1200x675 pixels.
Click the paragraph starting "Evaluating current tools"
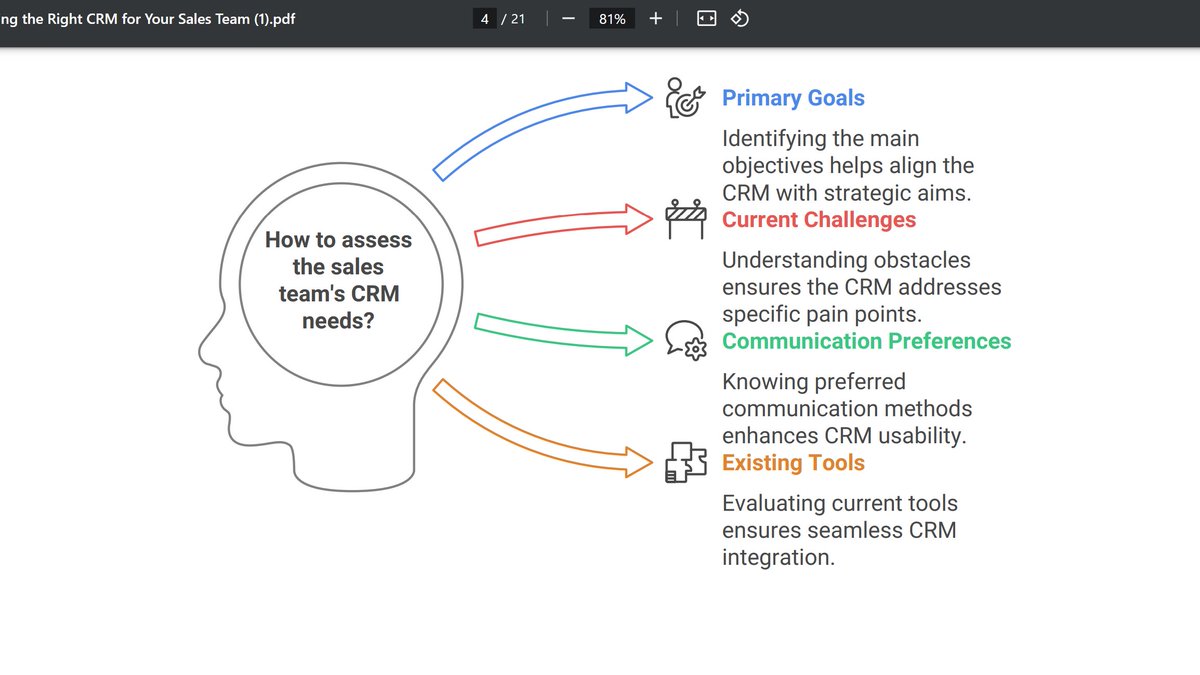[840, 530]
